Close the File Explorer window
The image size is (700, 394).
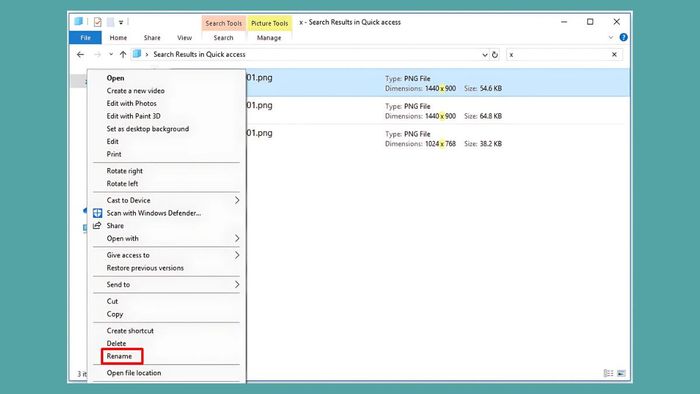click(x=617, y=22)
